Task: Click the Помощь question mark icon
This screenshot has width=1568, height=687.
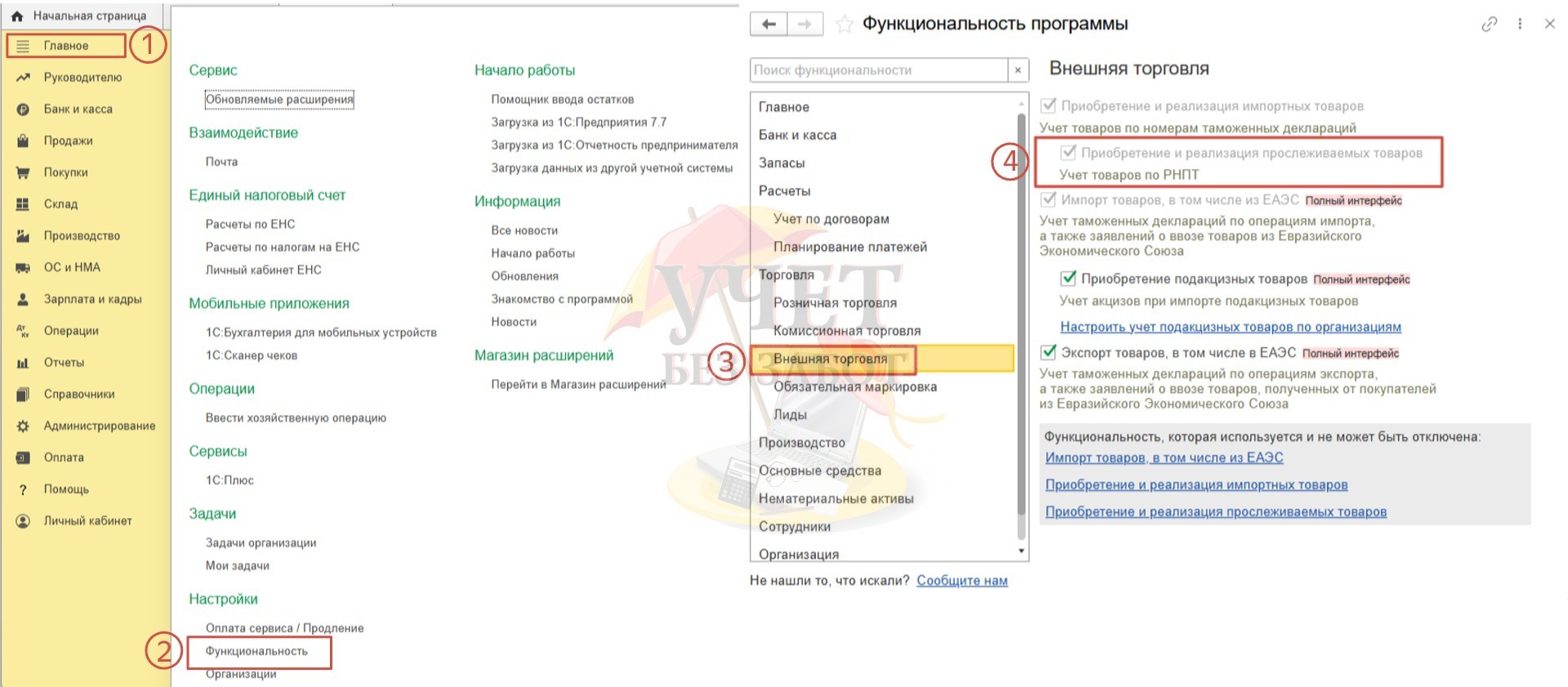Action: 23,489
